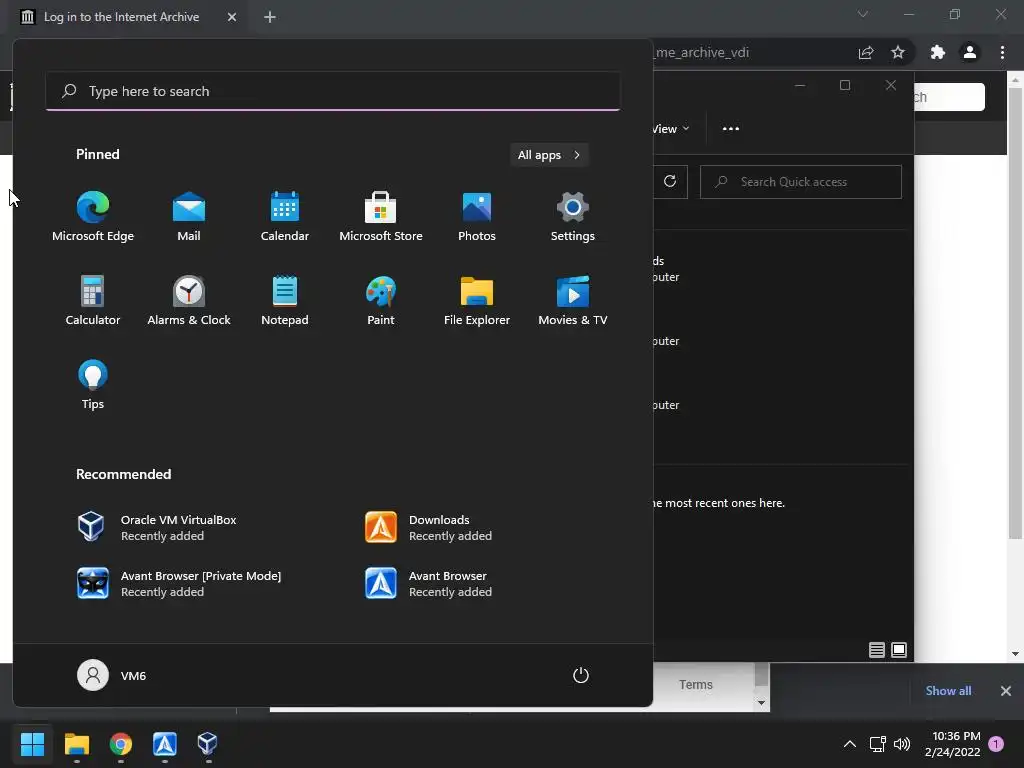The height and width of the screenshot is (768, 1024).
Task: Launch the Mail app
Action: click(189, 217)
